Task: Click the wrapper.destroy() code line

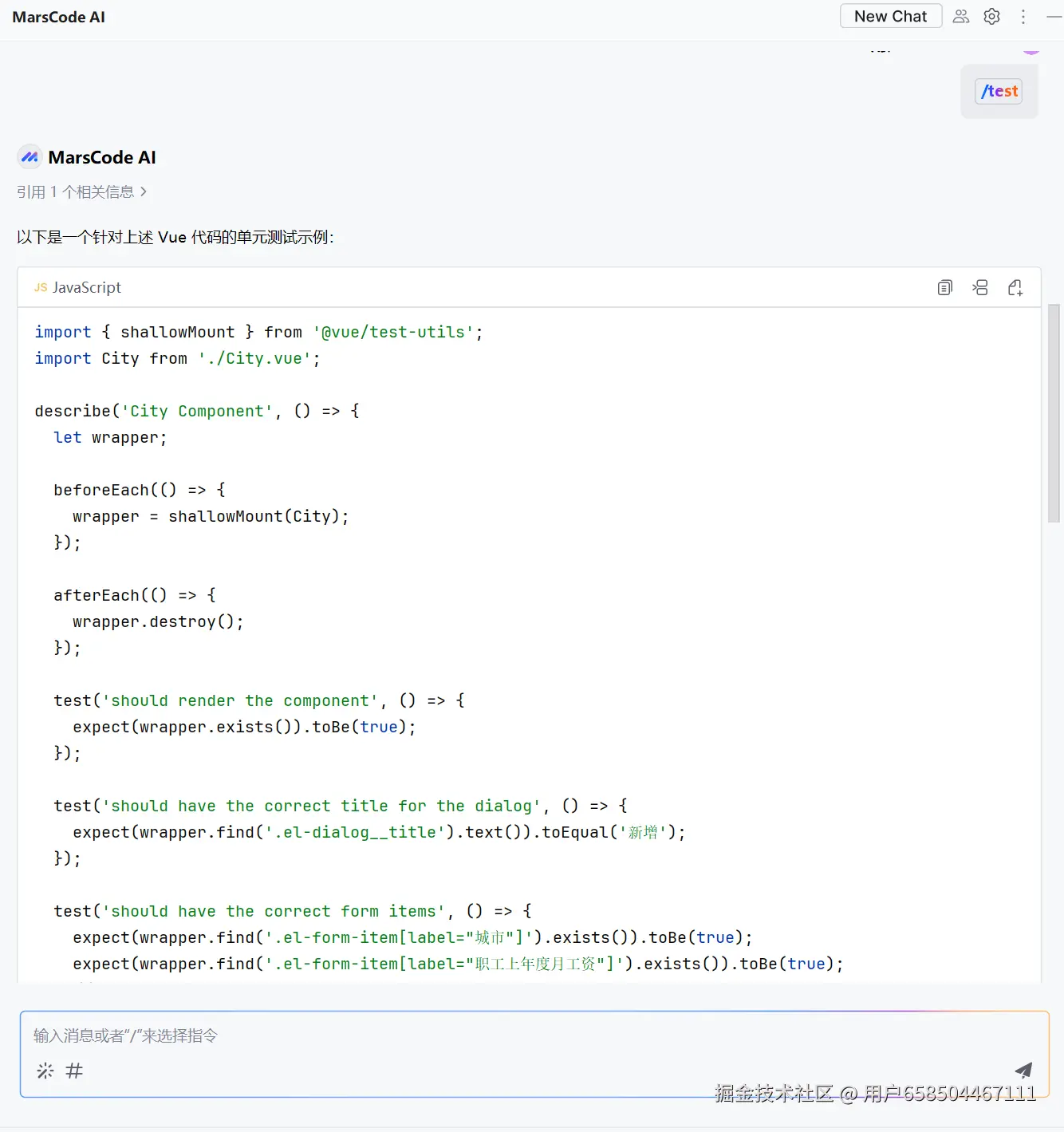Action: [158, 621]
